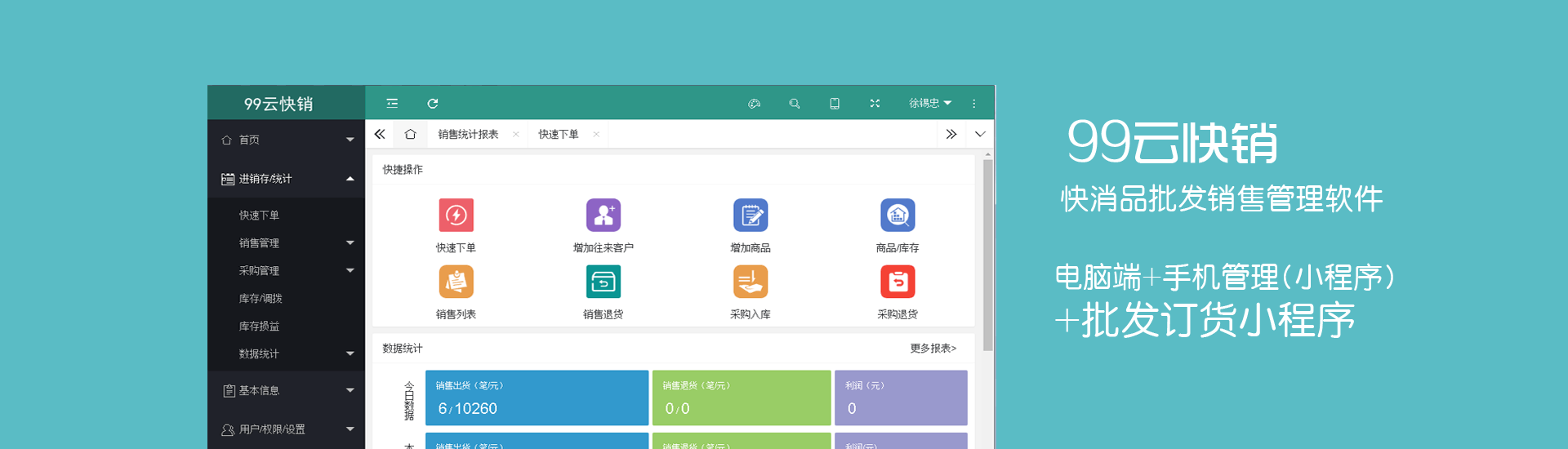This screenshot has width=1568, height=449.
Task: Open the 增加往来客户 icon
Action: click(604, 216)
